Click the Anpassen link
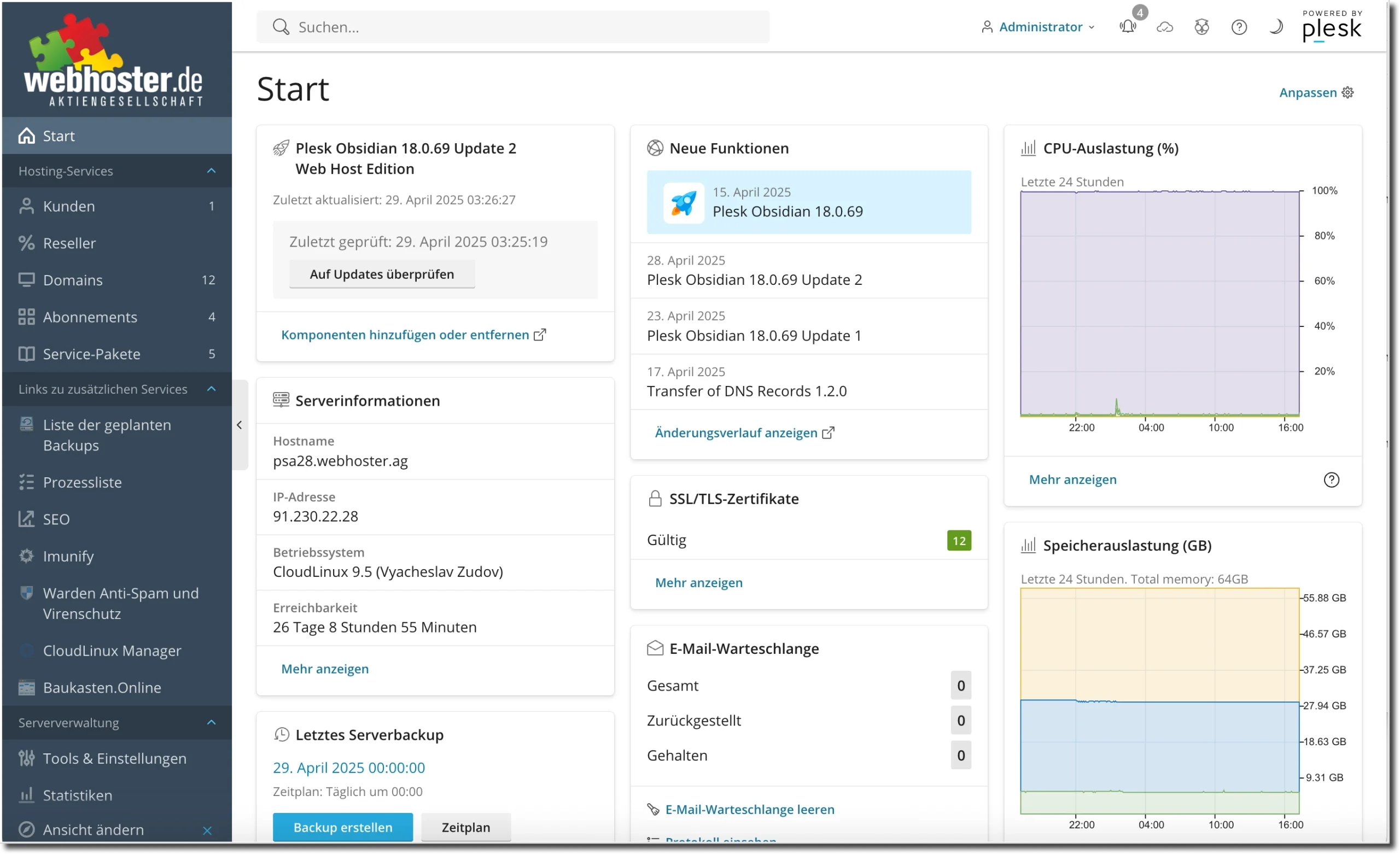Image resolution: width=1400 pixels, height=854 pixels. point(1308,92)
